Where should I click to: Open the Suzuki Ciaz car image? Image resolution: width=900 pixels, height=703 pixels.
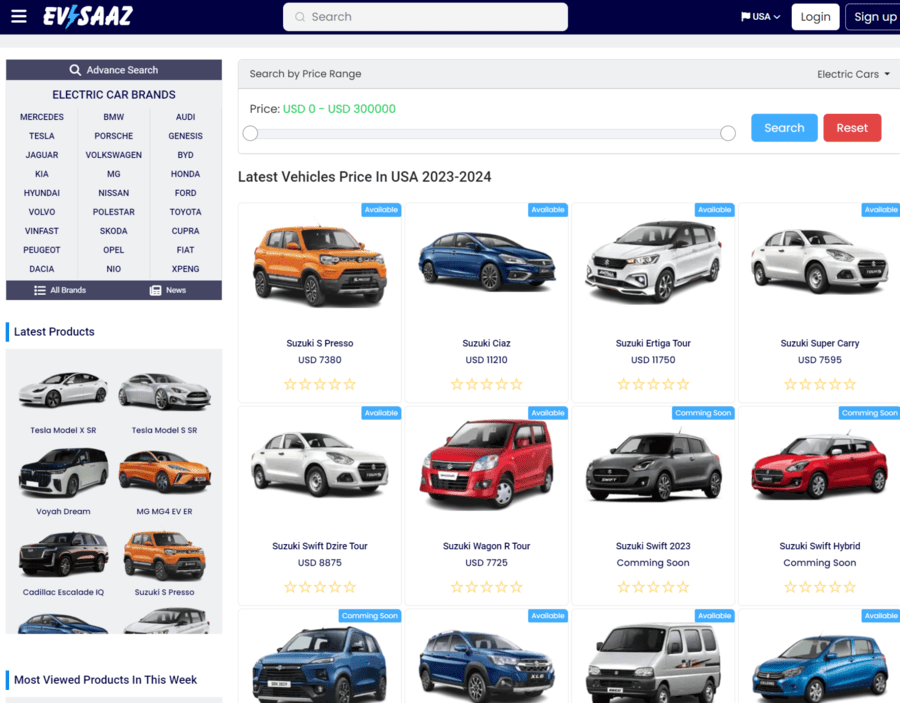click(x=487, y=261)
